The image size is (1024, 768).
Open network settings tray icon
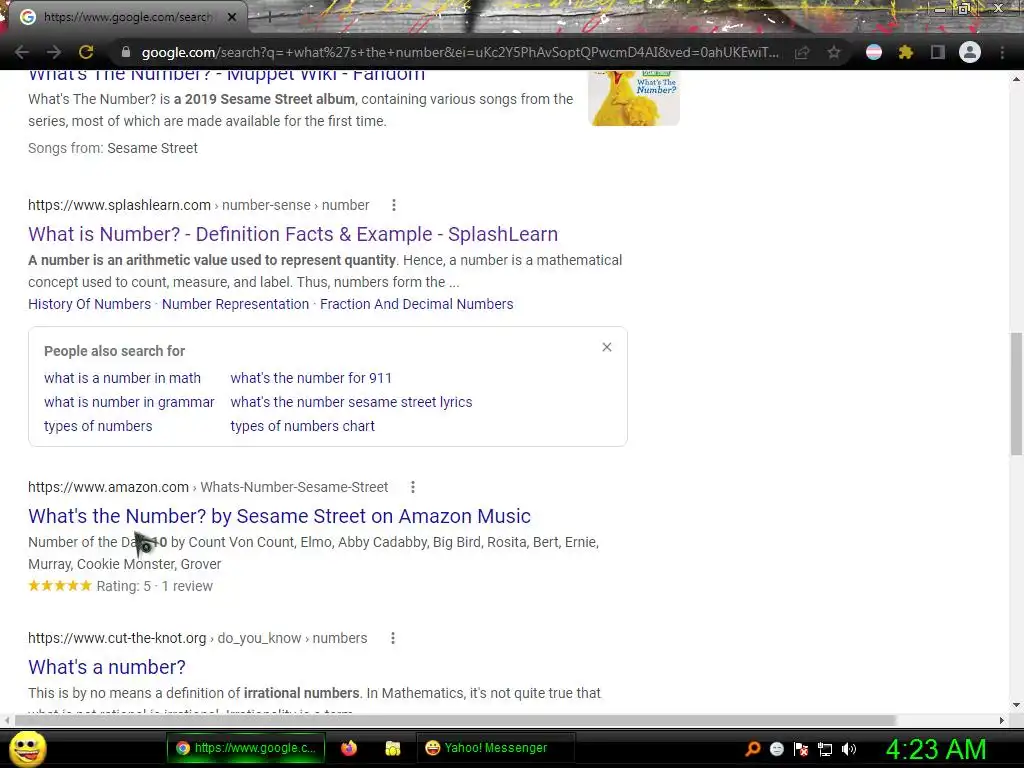(825, 749)
